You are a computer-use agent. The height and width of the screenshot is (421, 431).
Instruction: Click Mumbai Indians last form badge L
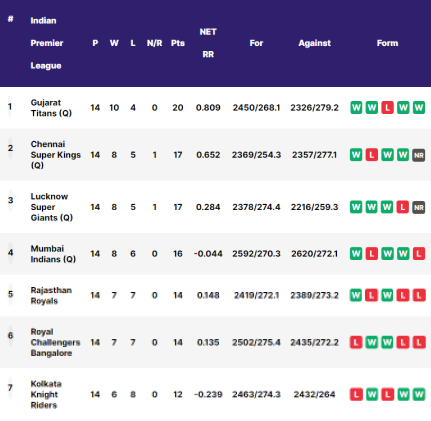(419, 254)
